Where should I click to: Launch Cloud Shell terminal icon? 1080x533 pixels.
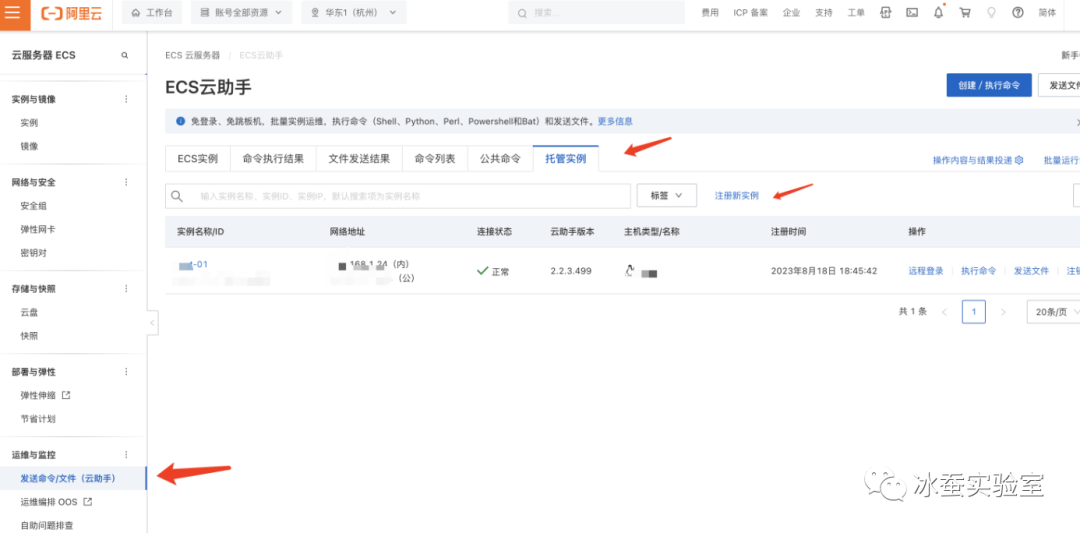click(x=912, y=12)
